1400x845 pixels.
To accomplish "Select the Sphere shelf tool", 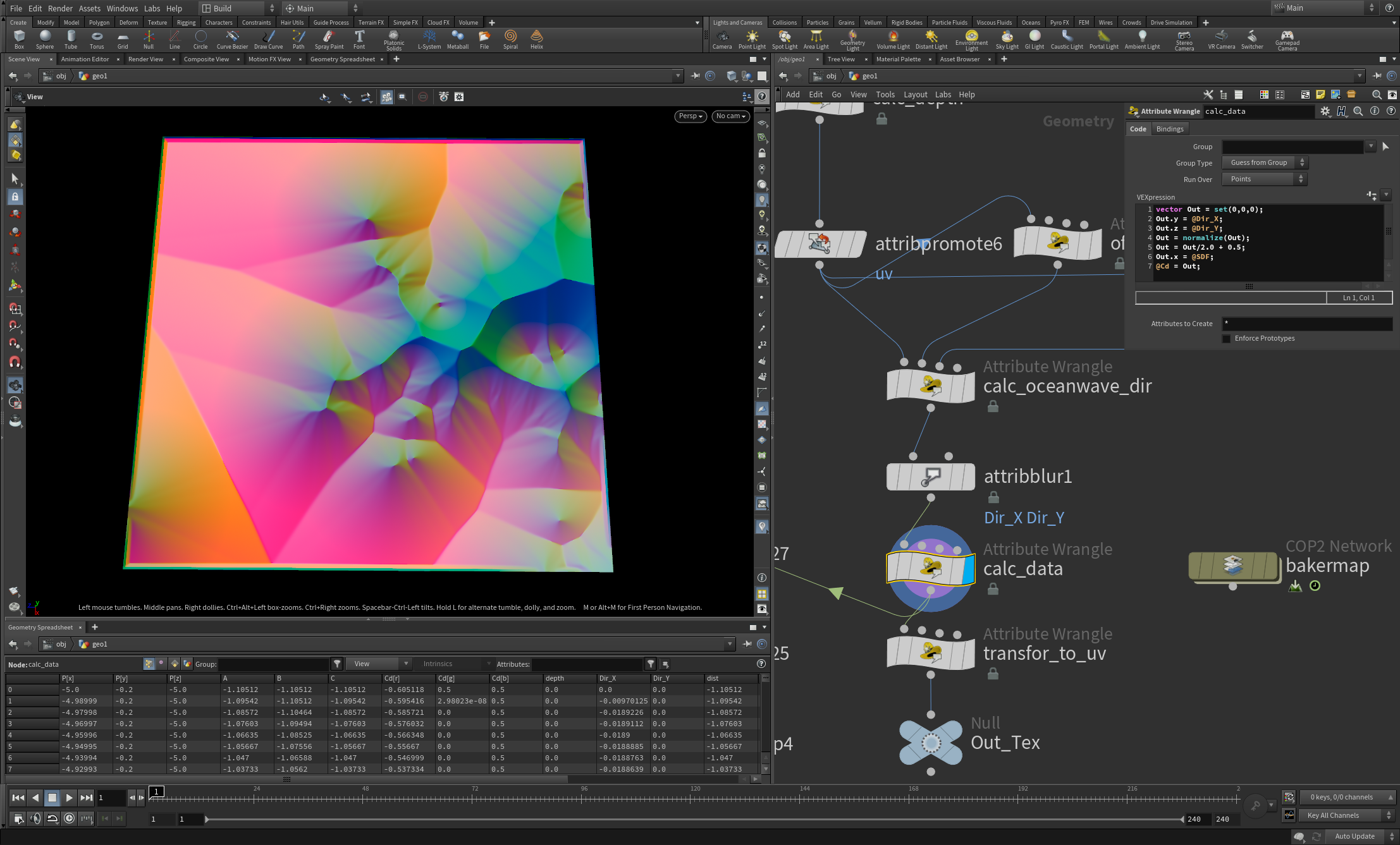I will [x=45, y=39].
